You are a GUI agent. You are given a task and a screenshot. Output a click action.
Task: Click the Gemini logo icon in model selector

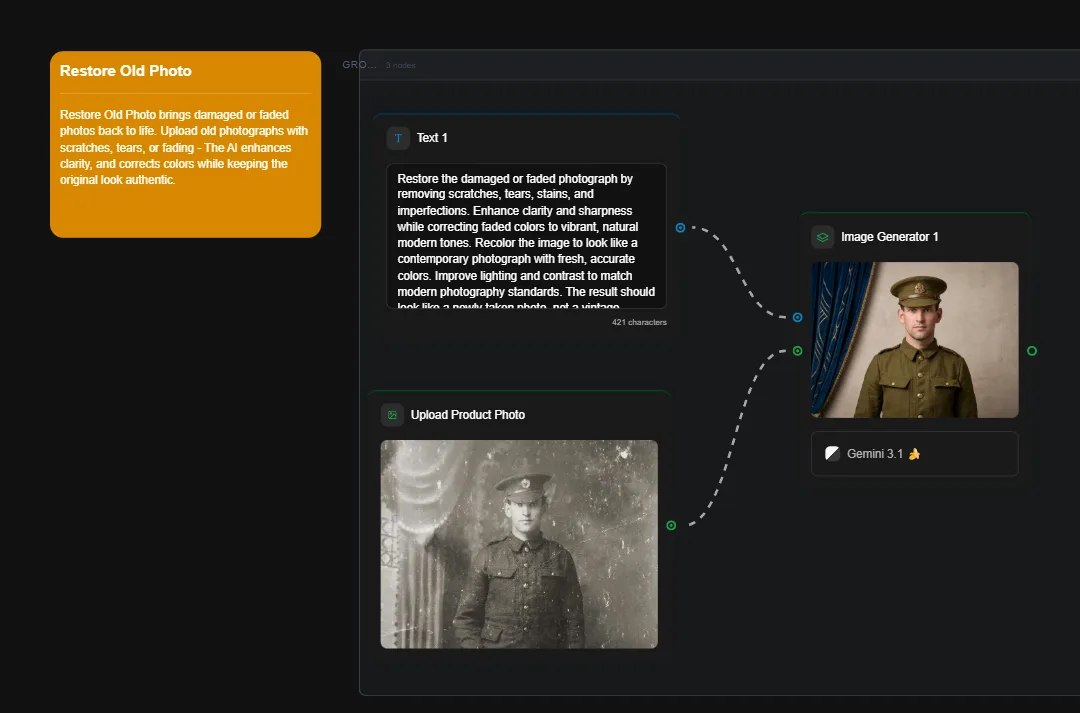click(832, 454)
